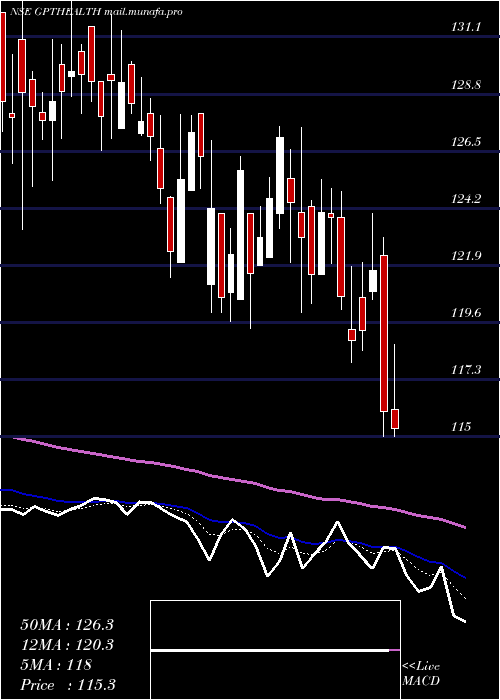Click the 121.9 price axis label
The width and height of the screenshot is (500, 700).
click(x=466, y=256)
